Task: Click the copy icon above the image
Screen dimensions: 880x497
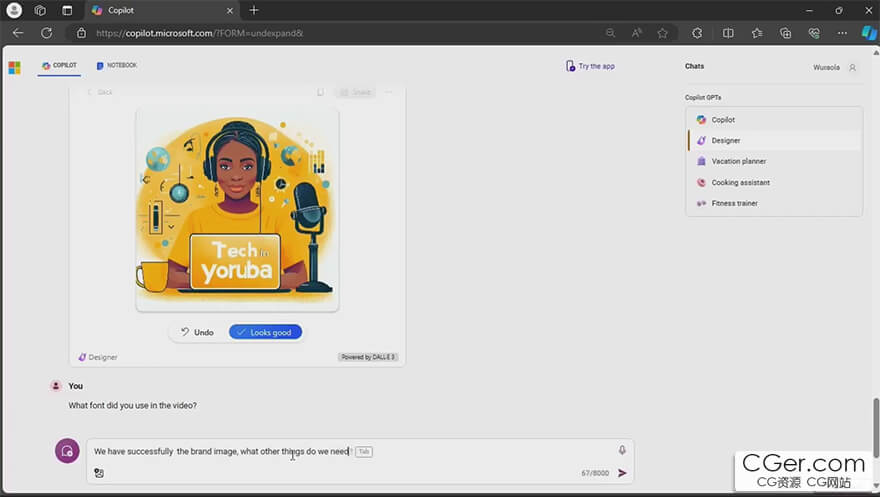Action: click(320, 92)
